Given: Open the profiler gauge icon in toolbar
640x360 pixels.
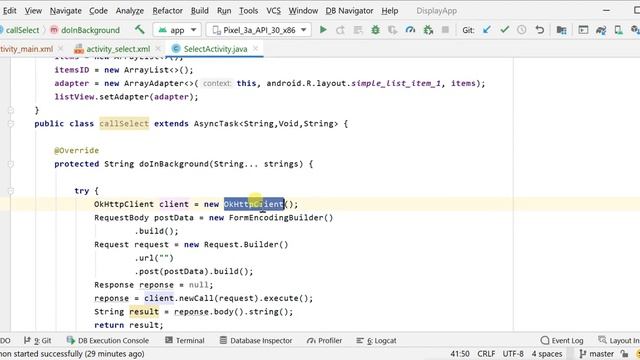Looking at the screenshot, I should click(x=410, y=30).
